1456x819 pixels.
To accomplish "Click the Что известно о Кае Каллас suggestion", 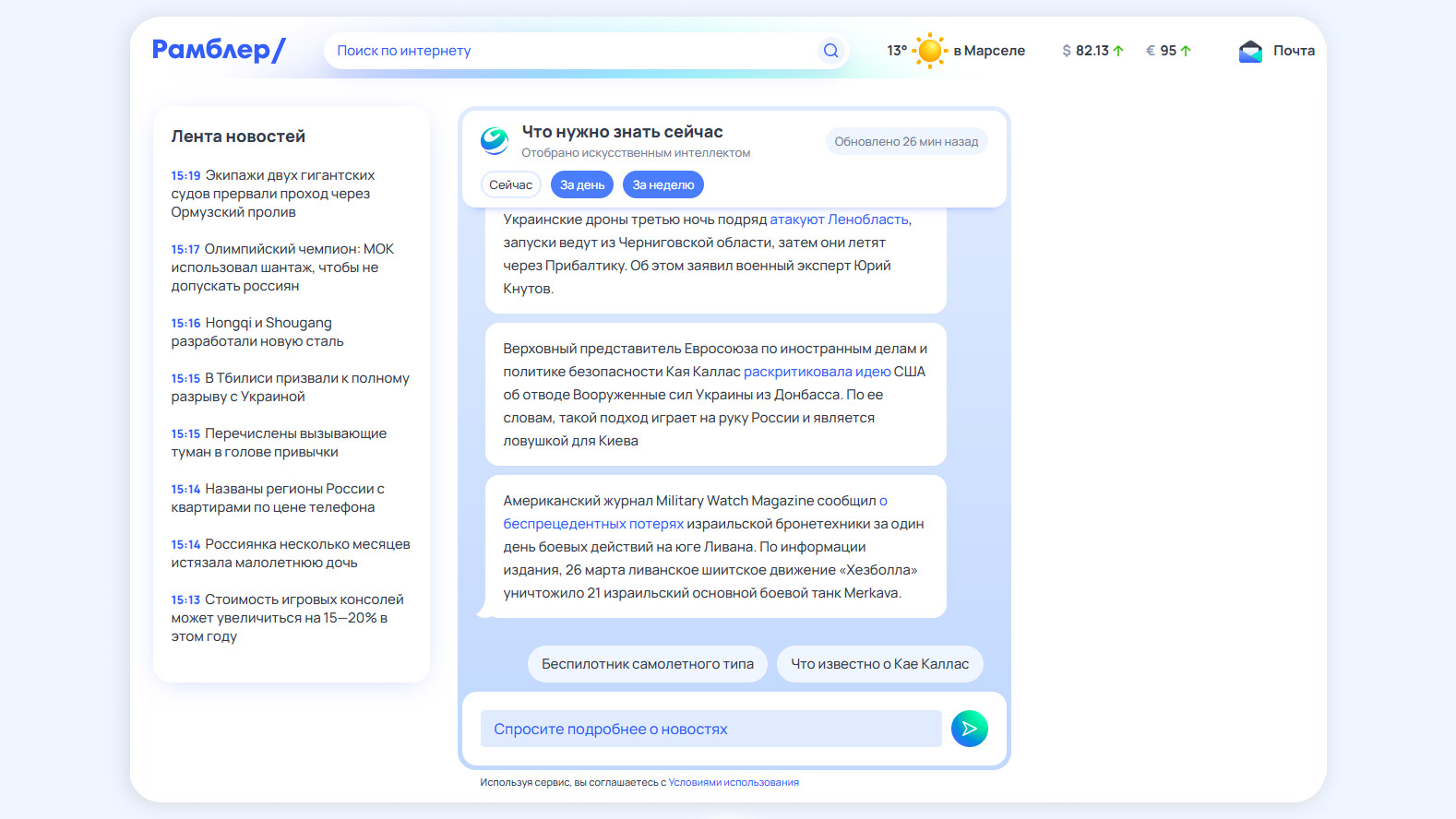I will tap(879, 664).
